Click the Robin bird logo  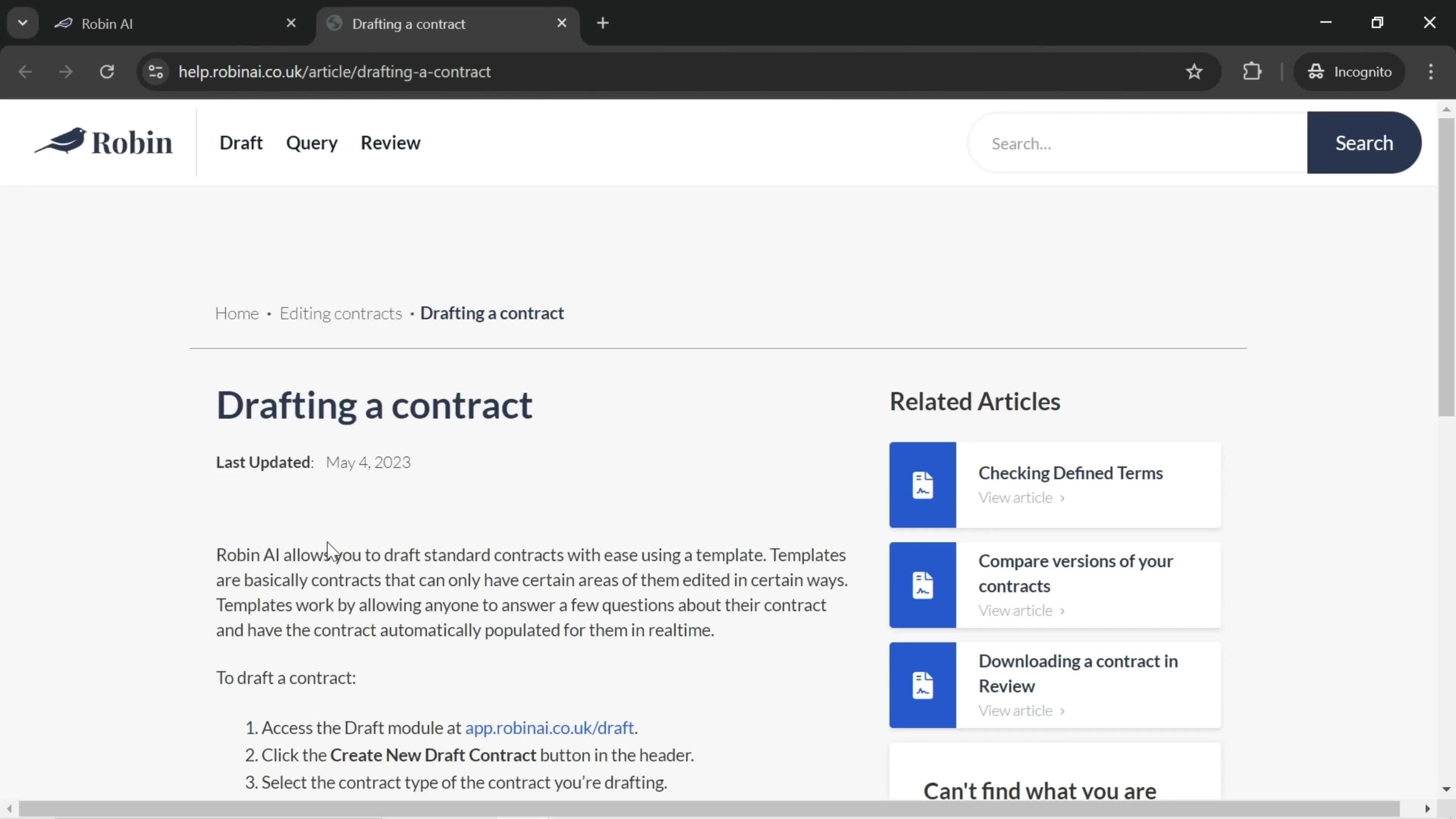(104, 142)
